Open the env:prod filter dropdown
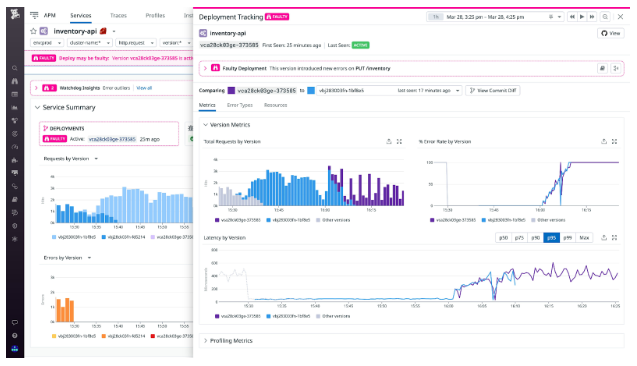The width and height of the screenshot is (637, 366). [x=47, y=43]
